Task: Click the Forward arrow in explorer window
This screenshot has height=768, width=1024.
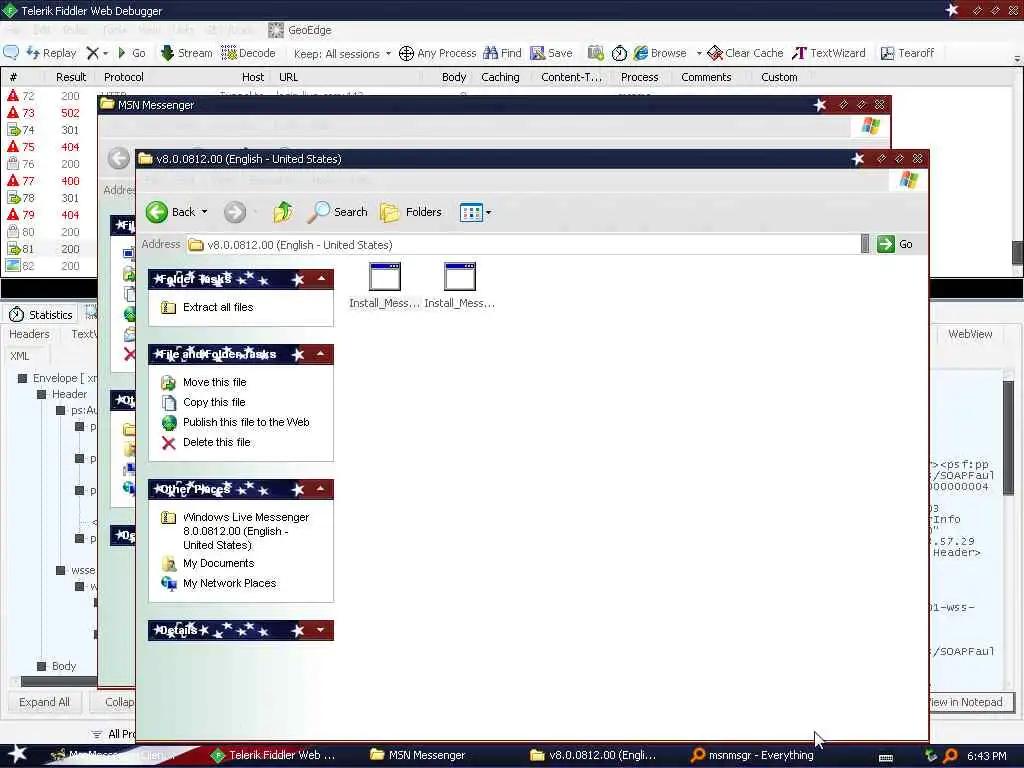Action: pos(235,212)
